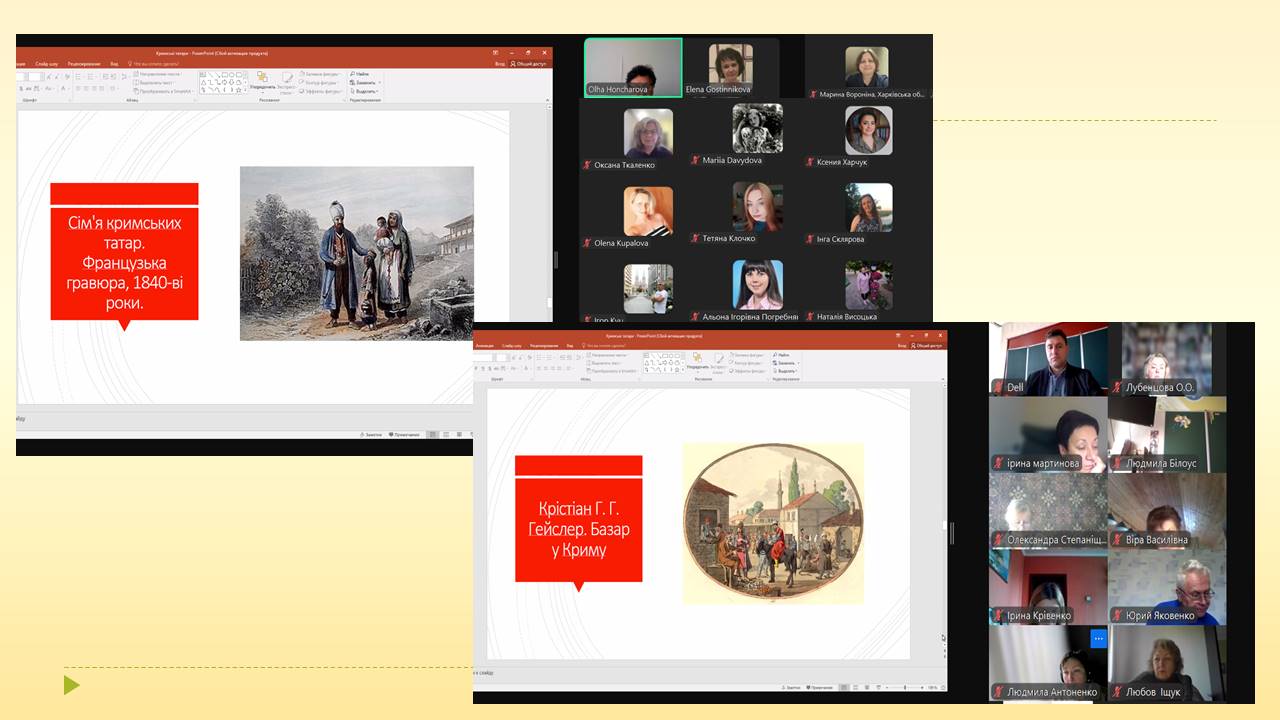Image resolution: width=1280 pixels, height=720 pixels.
Task: Click Упорядочить in the family engraving PowerPoint window
Action: click(x=262, y=82)
